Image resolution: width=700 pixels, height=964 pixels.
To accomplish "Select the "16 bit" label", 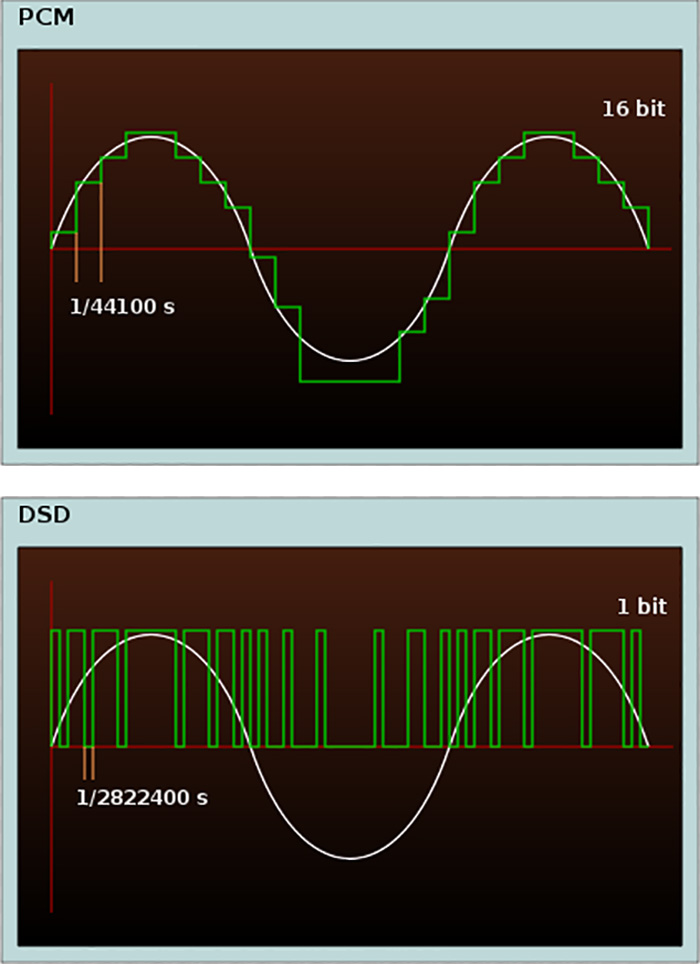I will click(x=632, y=110).
